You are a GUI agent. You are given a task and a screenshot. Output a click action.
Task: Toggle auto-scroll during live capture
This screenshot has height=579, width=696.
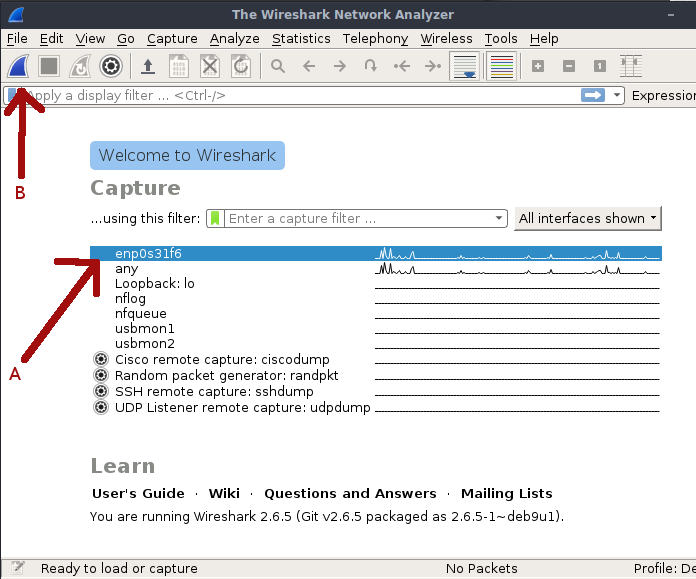[464, 67]
